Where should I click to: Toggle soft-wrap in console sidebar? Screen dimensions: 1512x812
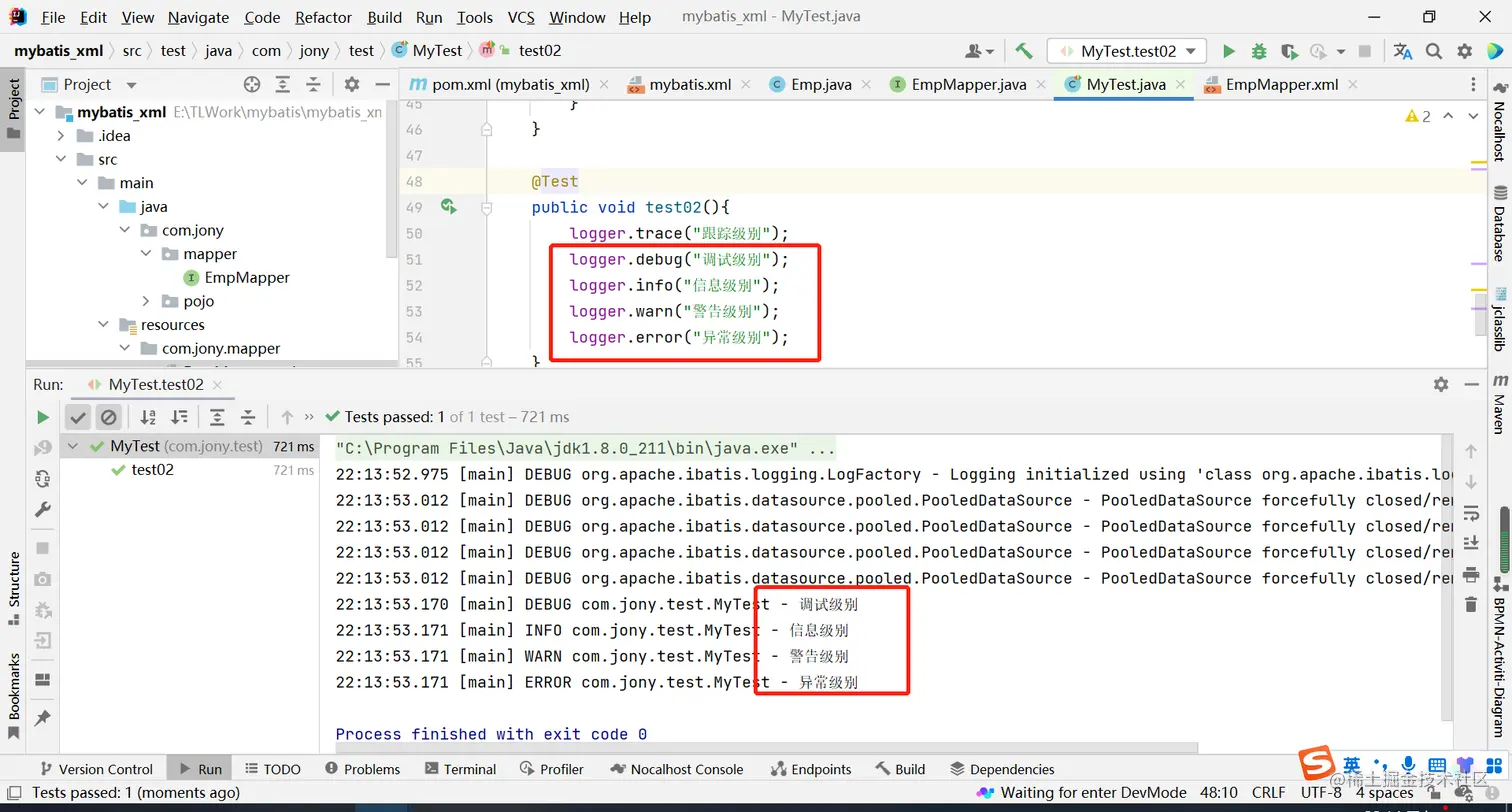click(1470, 513)
